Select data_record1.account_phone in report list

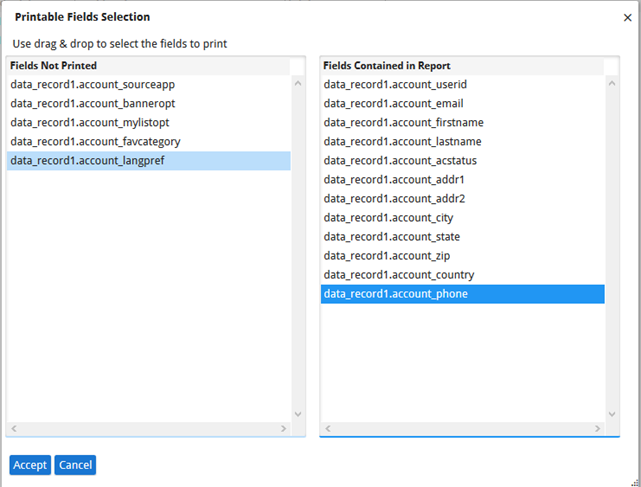pos(395,294)
